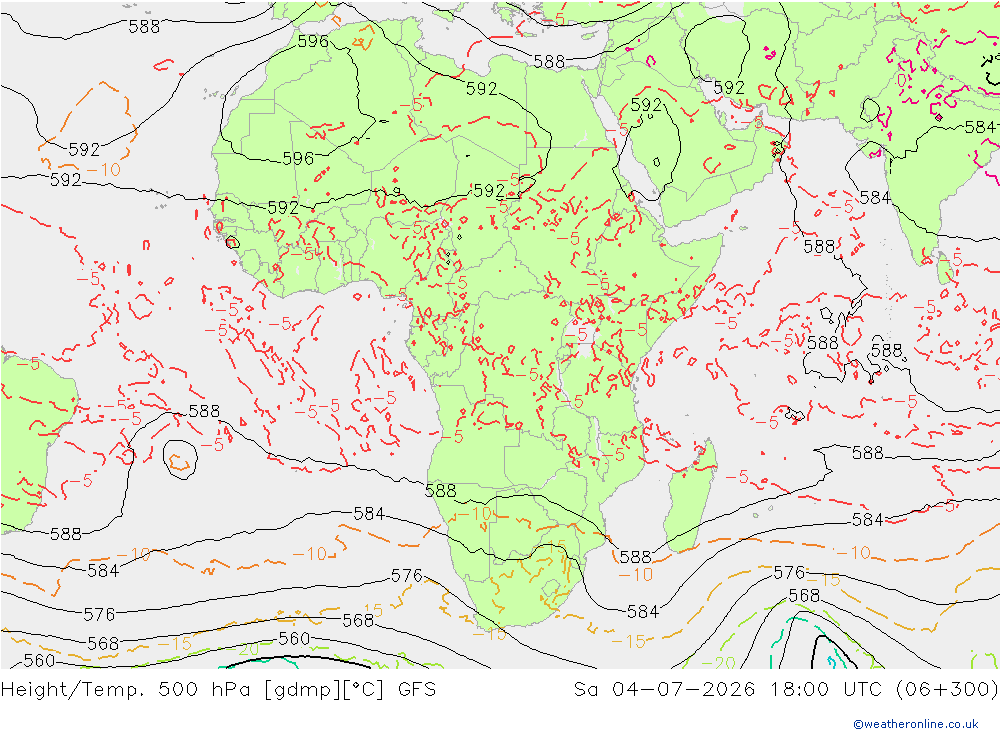
Task: Click the "596" label off Morocco's northwest coast
Action: [x=313, y=41]
